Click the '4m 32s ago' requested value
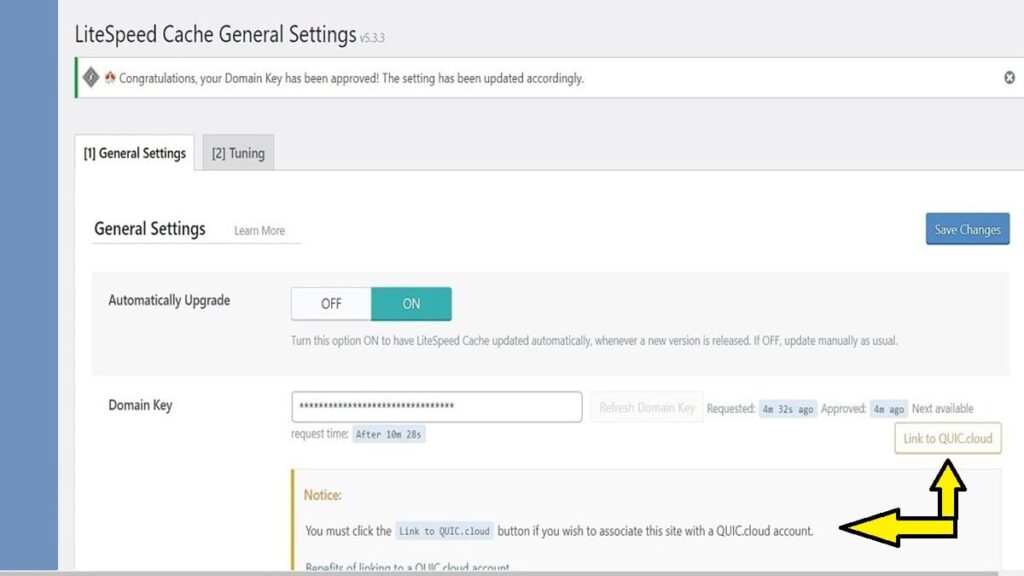Image resolution: width=1024 pixels, height=576 pixels. 788,409
